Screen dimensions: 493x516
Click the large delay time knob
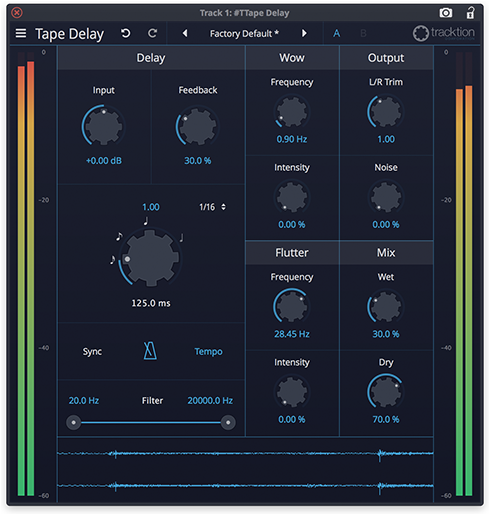point(151,257)
